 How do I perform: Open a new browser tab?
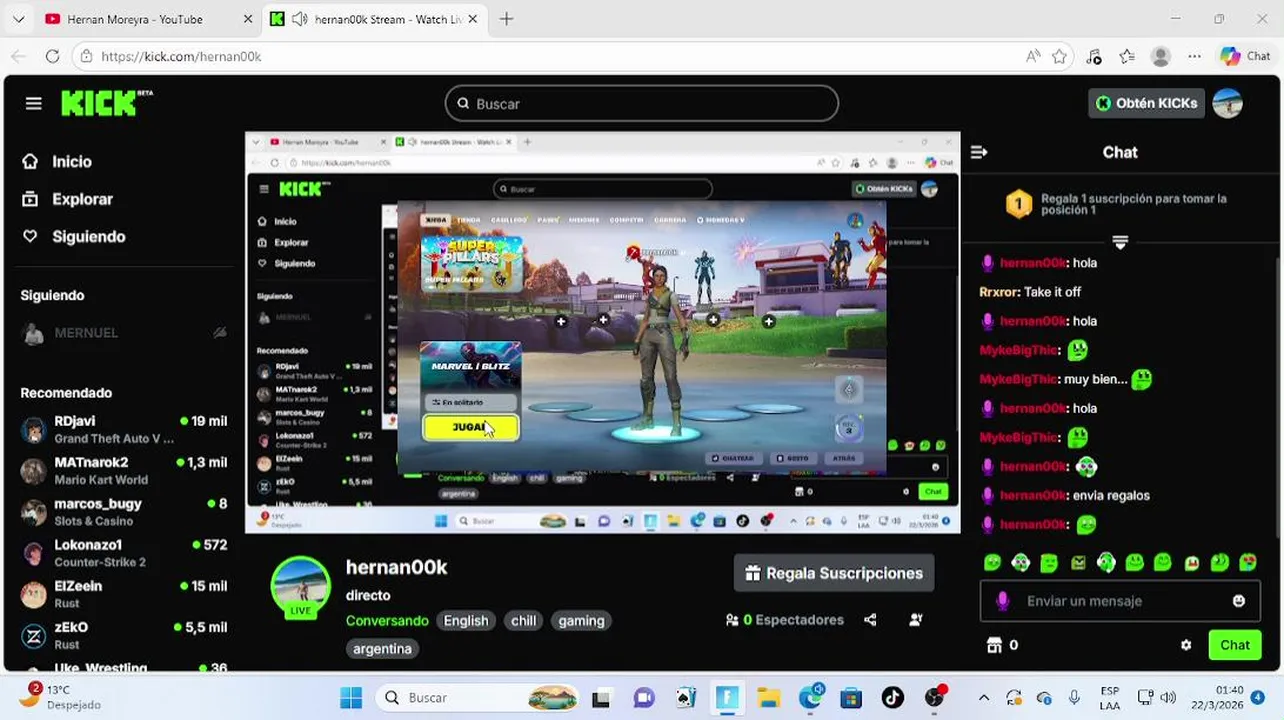pos(507,19)
